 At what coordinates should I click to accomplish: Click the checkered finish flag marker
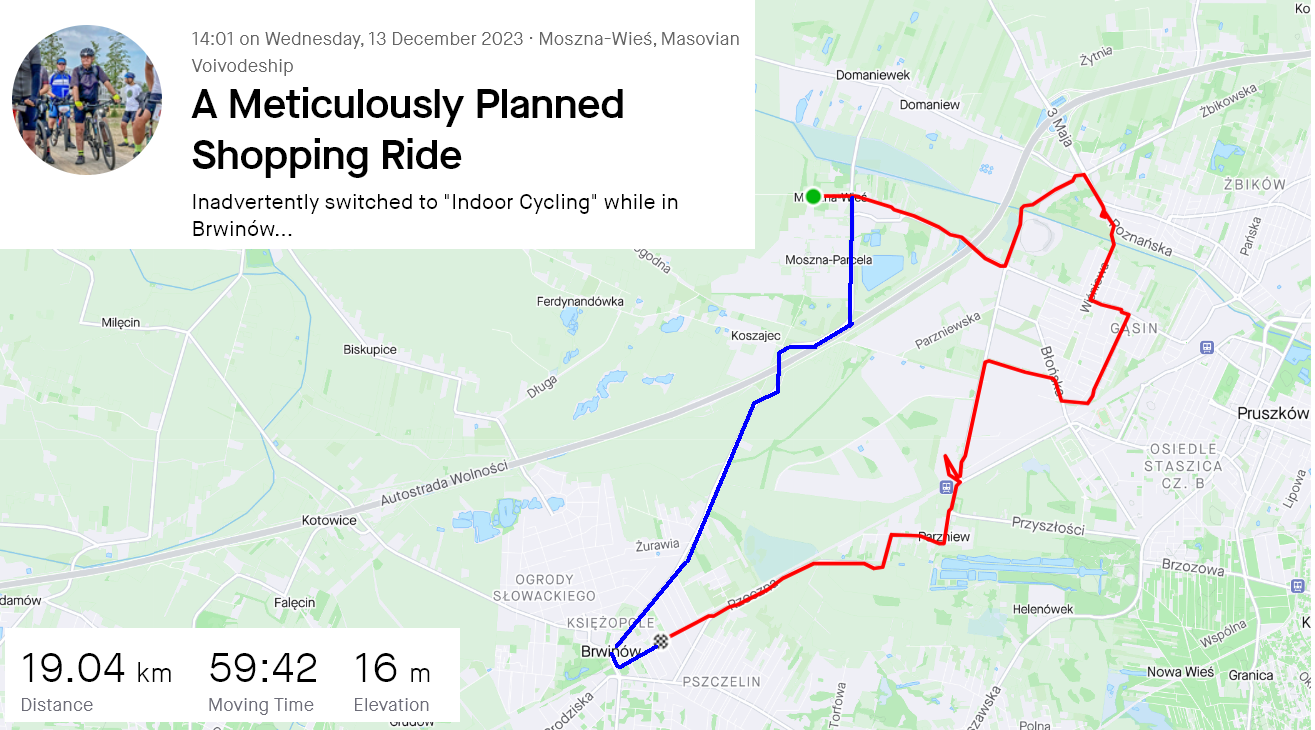(x=661, y=641)
